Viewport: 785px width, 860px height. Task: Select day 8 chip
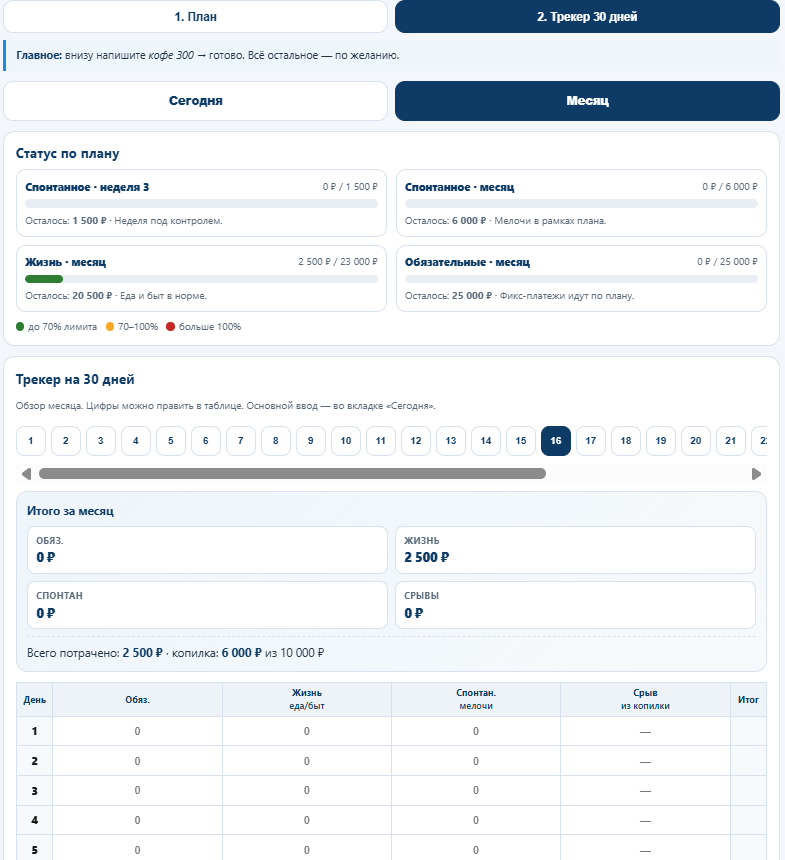pyautogui.click(x=276, y=441)
